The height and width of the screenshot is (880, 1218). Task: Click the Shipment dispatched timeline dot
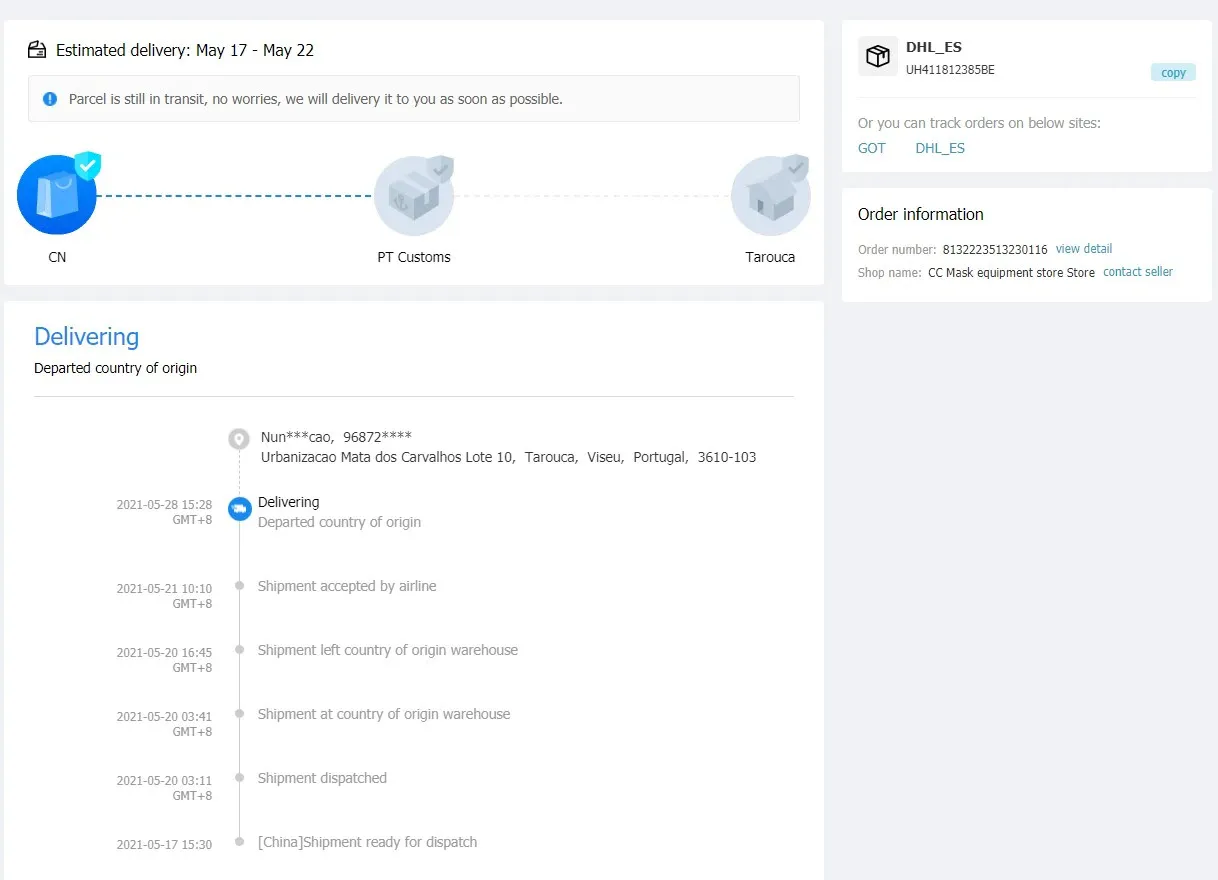tap(239, 778)
